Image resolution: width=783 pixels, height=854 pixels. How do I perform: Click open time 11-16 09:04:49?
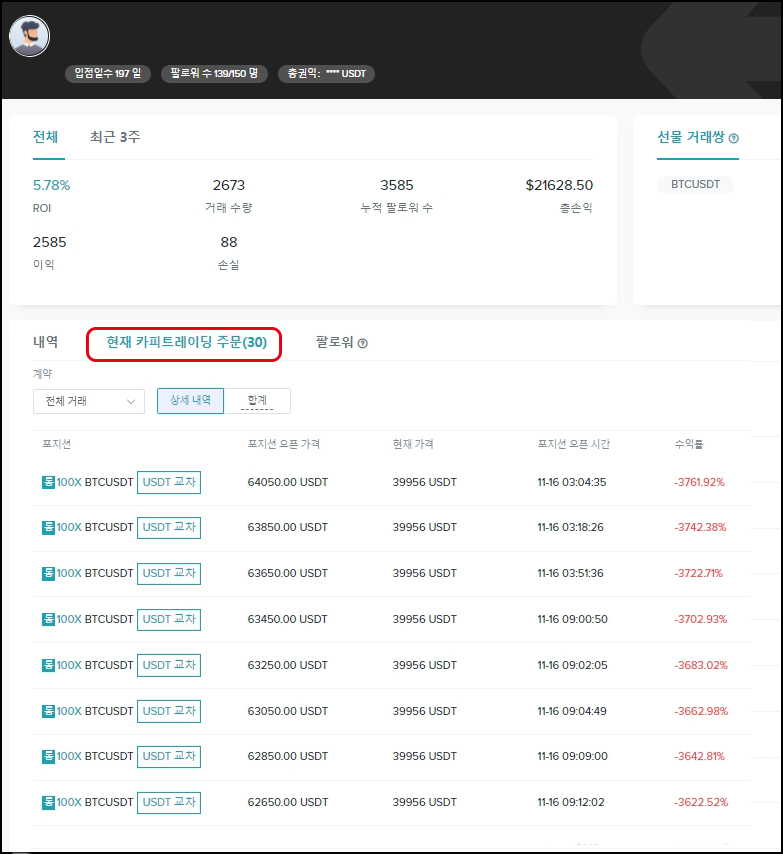pyautogui.click(x=572, y=711)
